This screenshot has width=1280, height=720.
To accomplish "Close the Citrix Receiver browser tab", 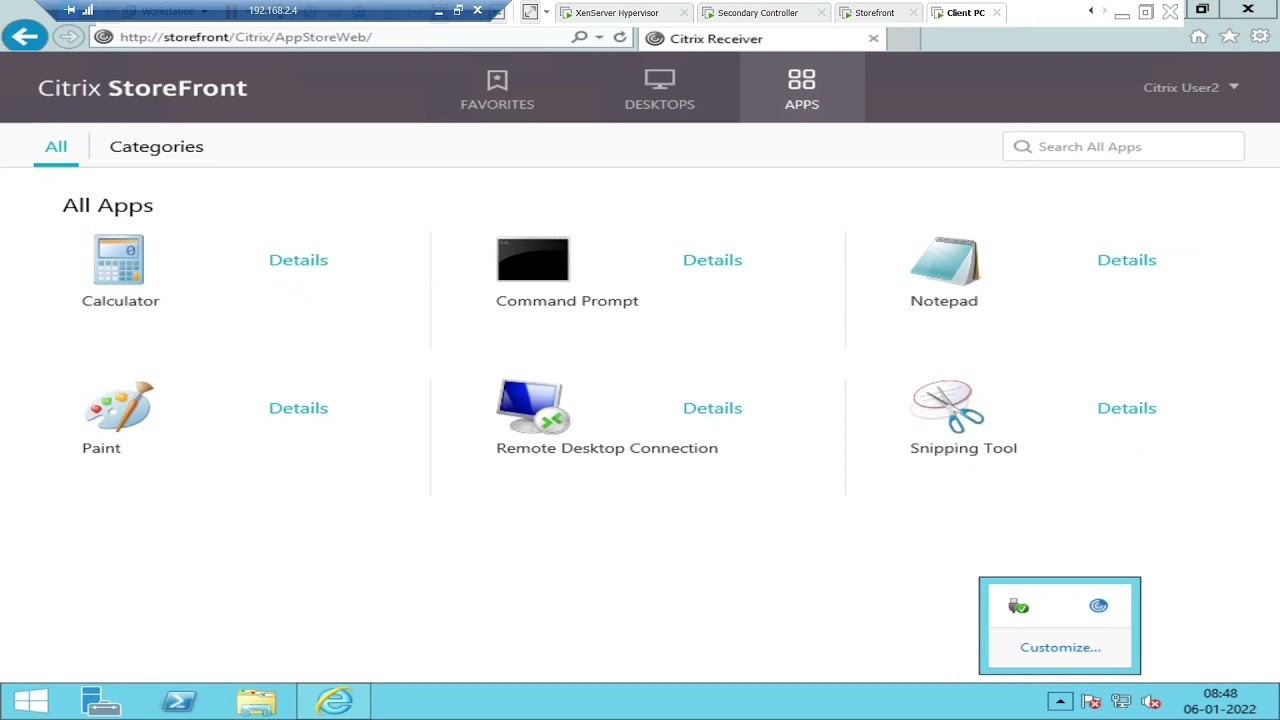I will pos(873,38).
